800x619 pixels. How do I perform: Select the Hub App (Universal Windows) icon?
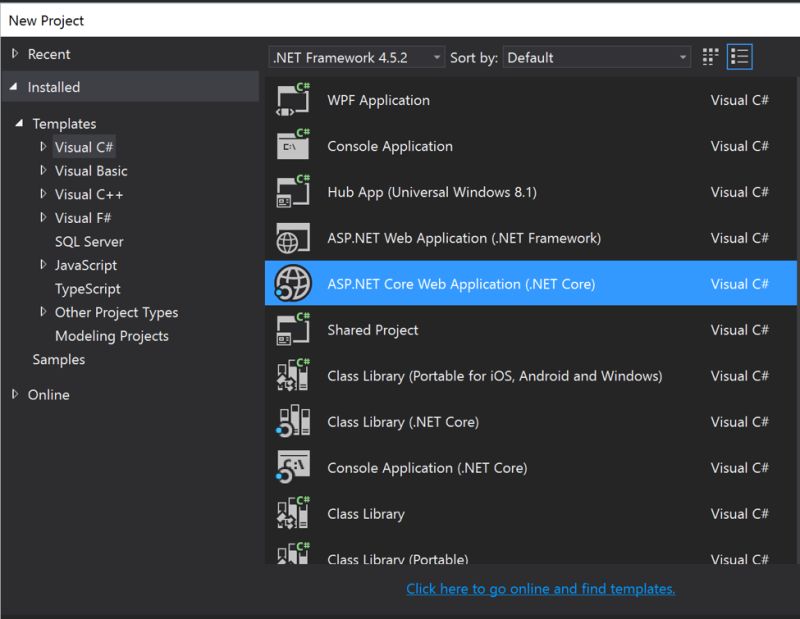tap(291, 192)
